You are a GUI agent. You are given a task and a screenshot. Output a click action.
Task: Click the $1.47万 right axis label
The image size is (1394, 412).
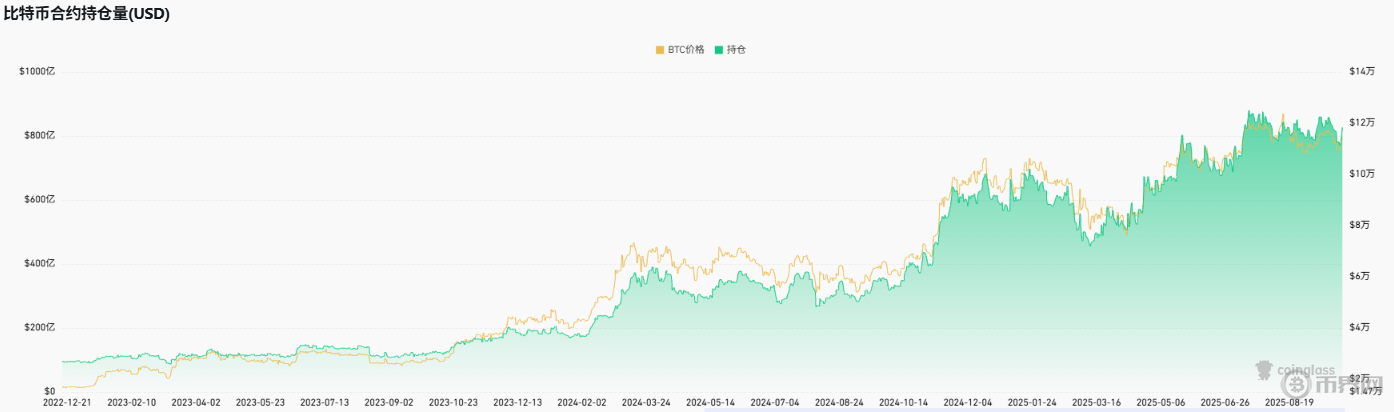pos(1364,391)
